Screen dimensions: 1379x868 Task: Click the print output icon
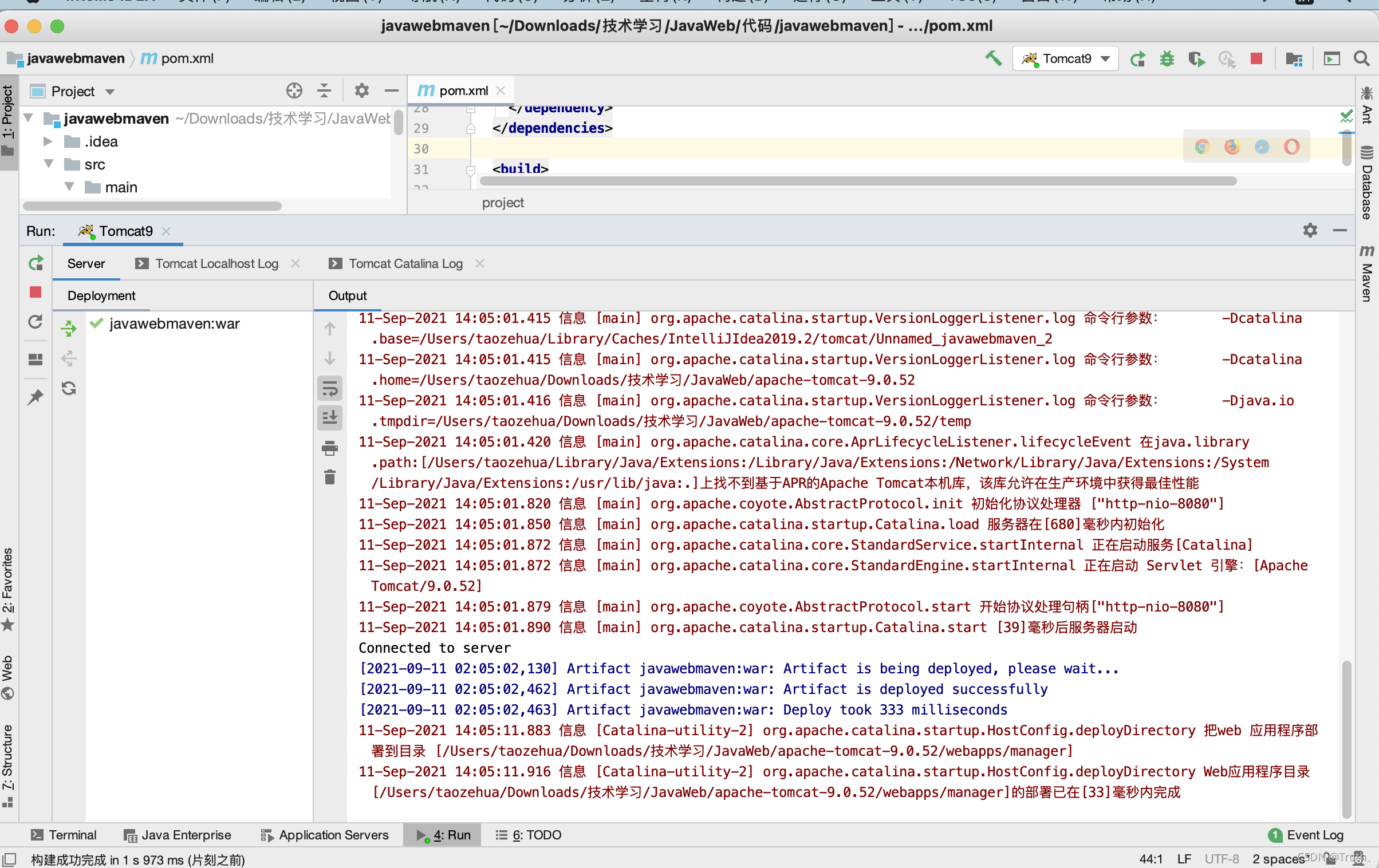(x=330, y=448)
